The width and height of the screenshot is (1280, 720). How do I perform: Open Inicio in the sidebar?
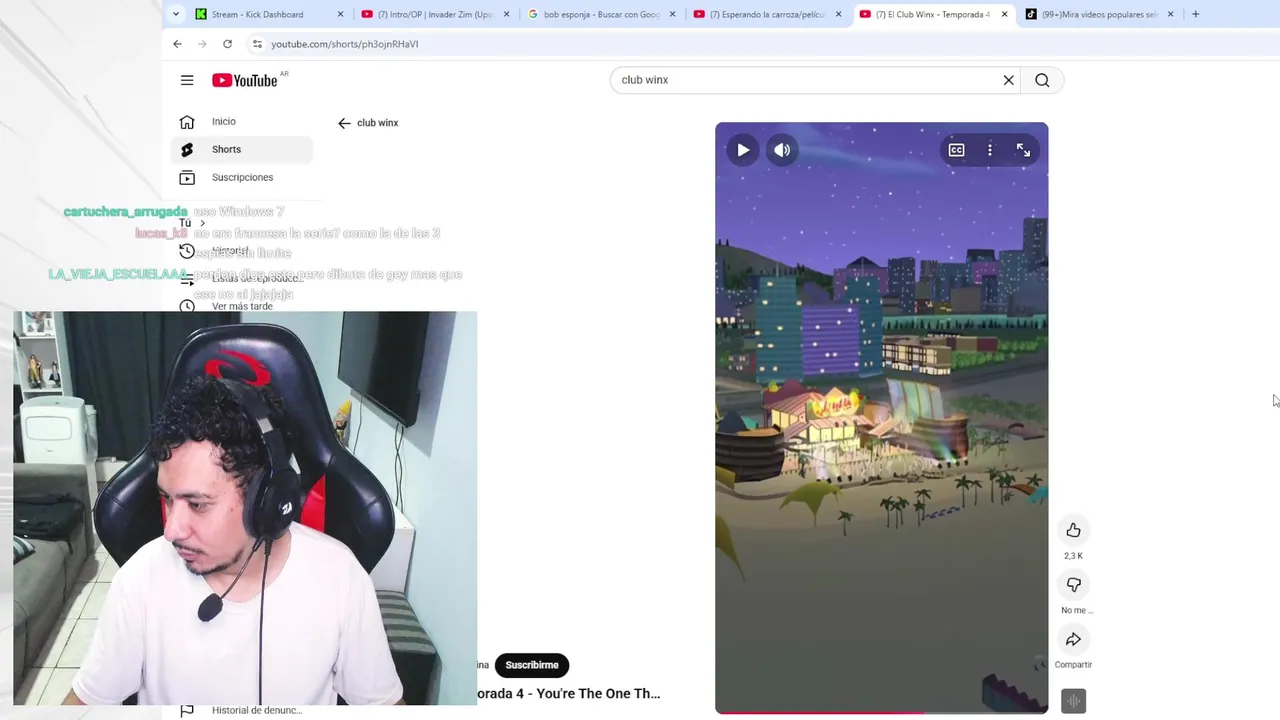[x=242, y=121]
